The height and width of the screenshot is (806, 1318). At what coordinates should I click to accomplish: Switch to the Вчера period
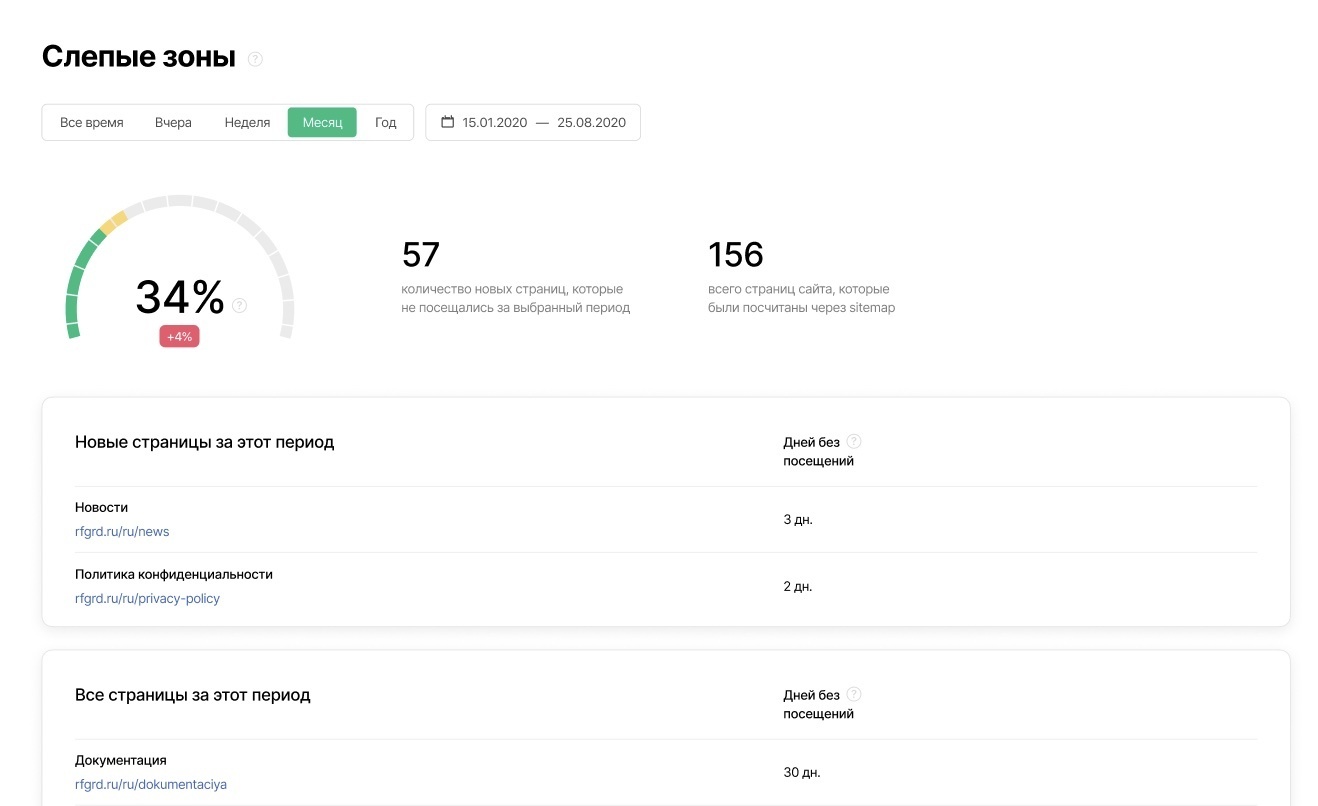pyautogui.click(x=173, y=123)
